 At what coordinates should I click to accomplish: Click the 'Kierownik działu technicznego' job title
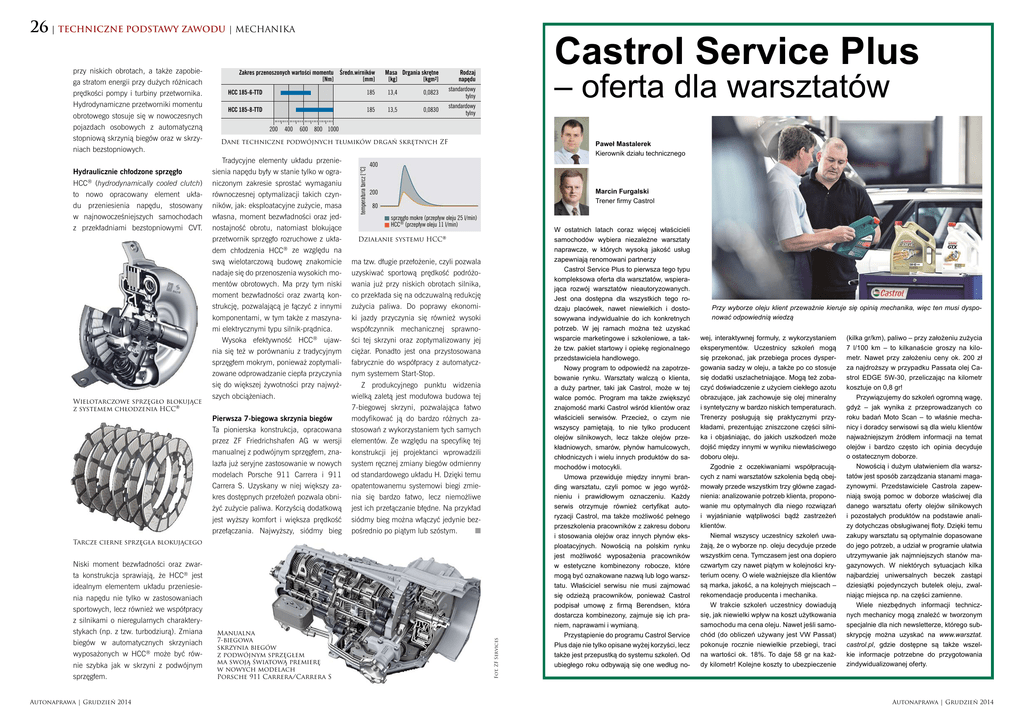[x=640, y=153]
